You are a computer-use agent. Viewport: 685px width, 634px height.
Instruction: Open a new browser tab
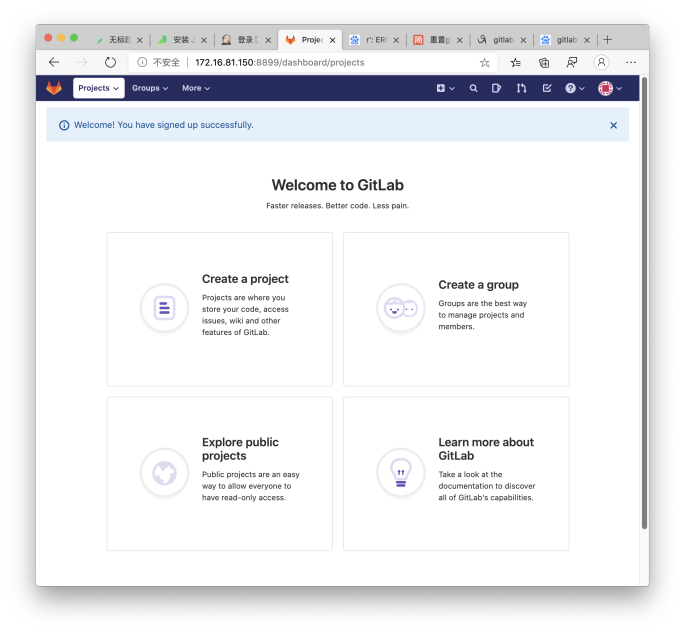point(607,40)
